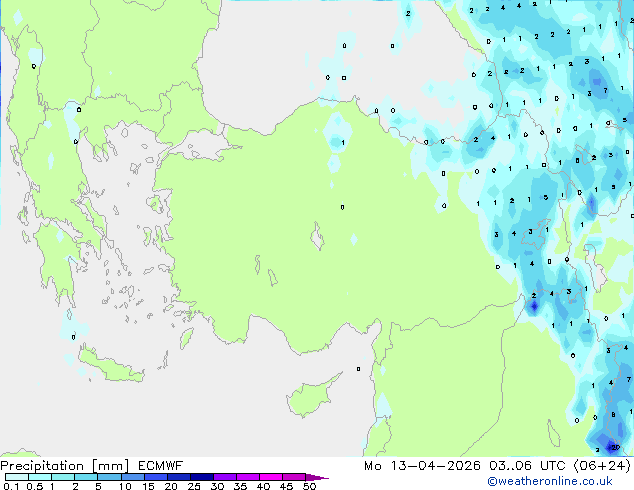Click the 0.1–0.5 mm palest legend swatch
The height and width of the screenshot is (490, 634).
tap(17, 477)
